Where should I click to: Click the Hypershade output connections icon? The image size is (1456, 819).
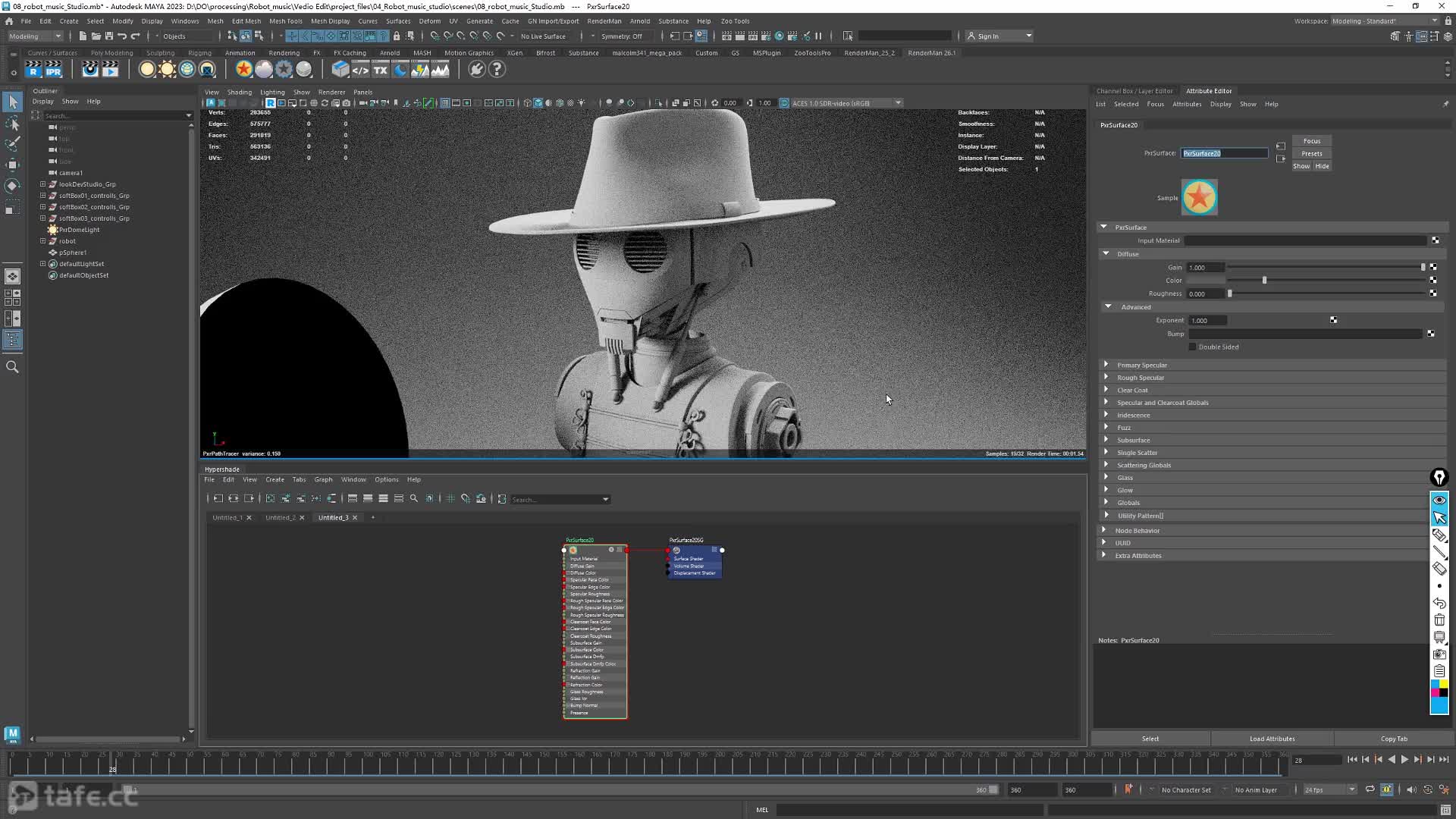pos(249,499)
